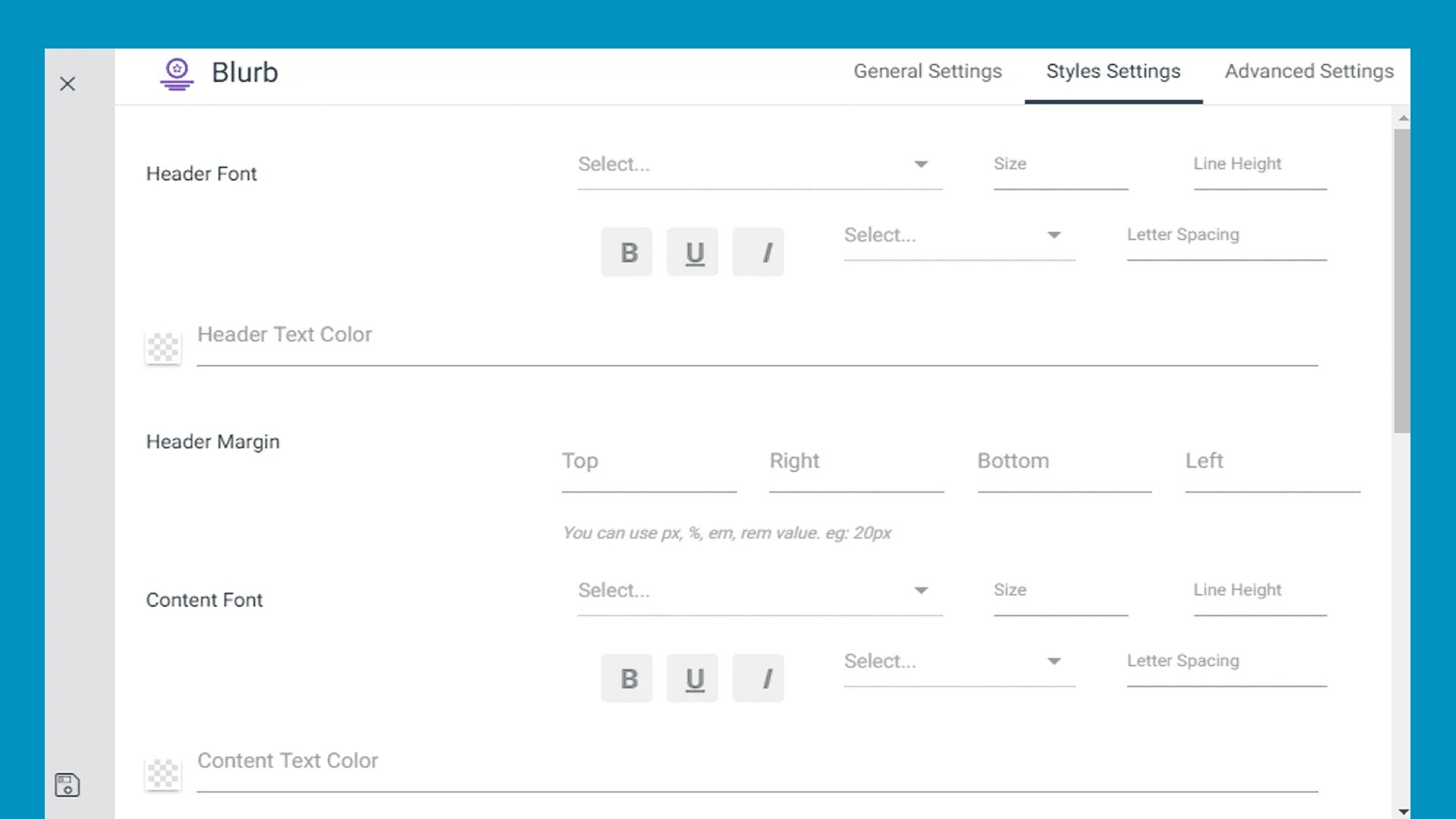Viewport: 1456px width, 819px height.
Task: Toggle italic for Content Font
Action: click(x=758, y=679)
